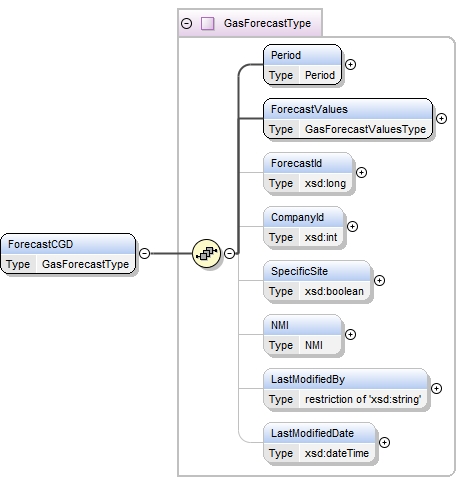Expand the ForecastId element plus icon
The image size is (457, 478).
pyautogui.click(x=361, y=172)
